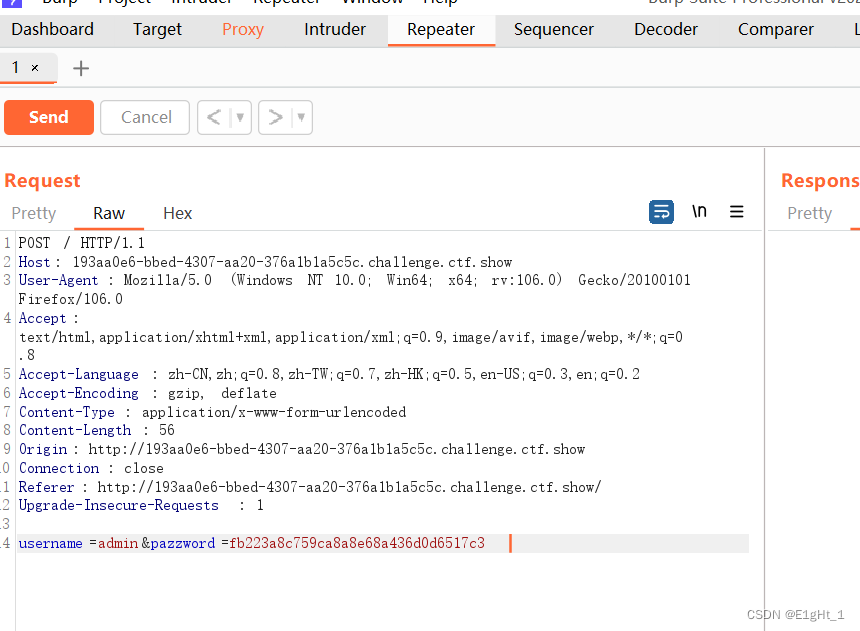
Task: Switch the Response view to Pretty
Action: click(810, 213)
